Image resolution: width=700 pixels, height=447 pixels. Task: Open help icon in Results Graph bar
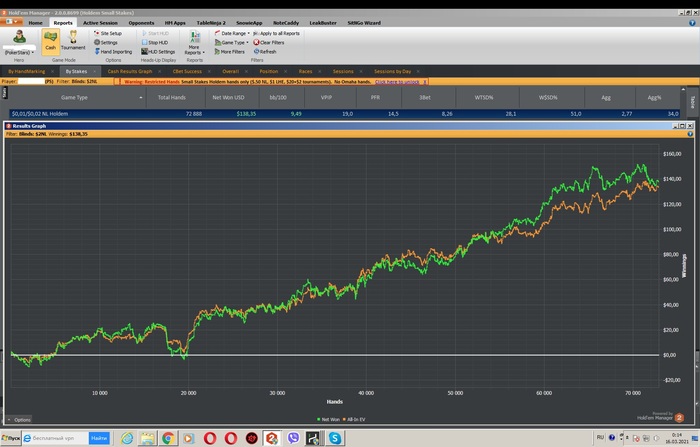(690, 134)
